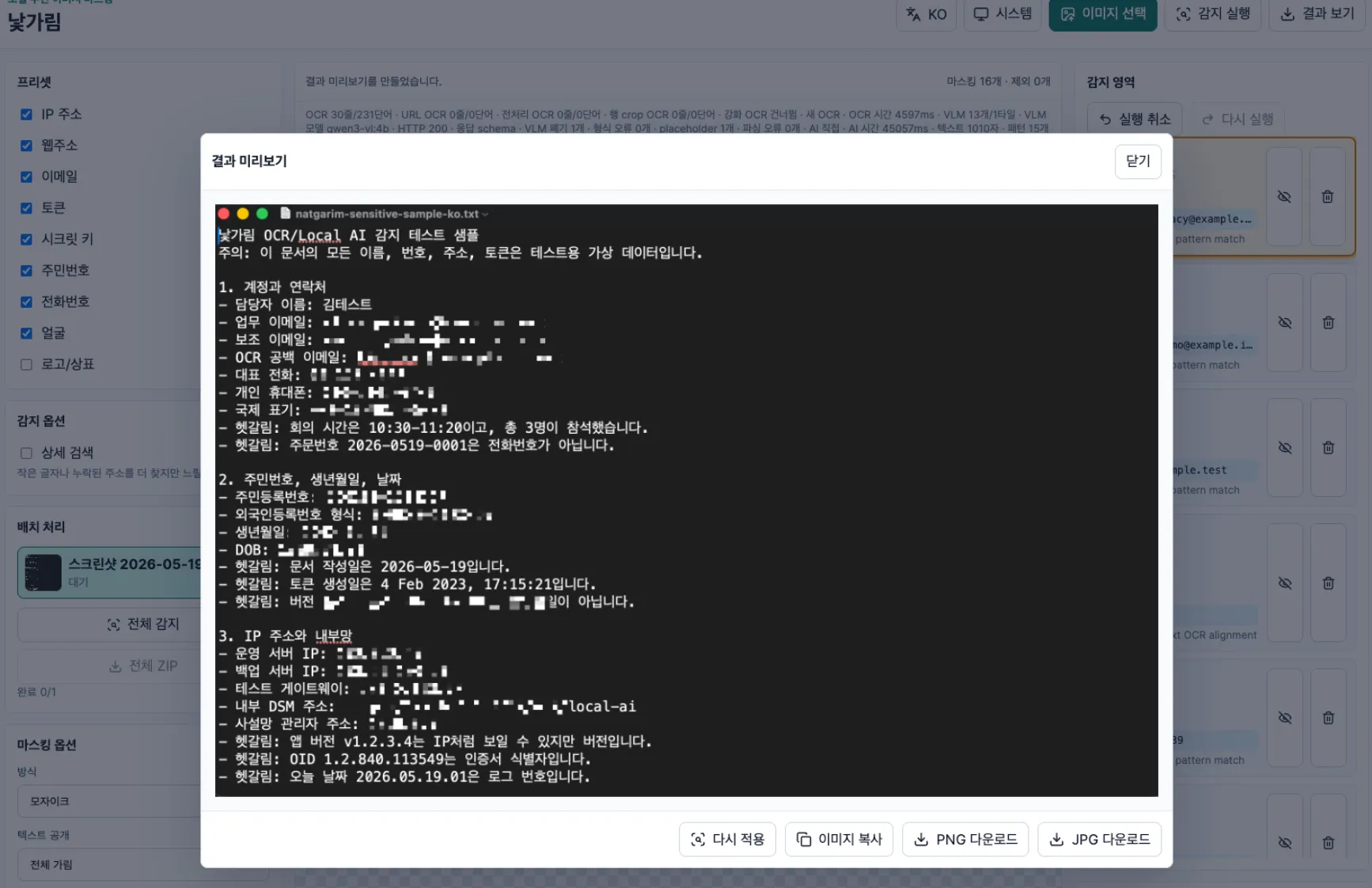Hide the acy@example region with its eye icon
This screenshot has width=1372, height=888.
[1284, 196]
